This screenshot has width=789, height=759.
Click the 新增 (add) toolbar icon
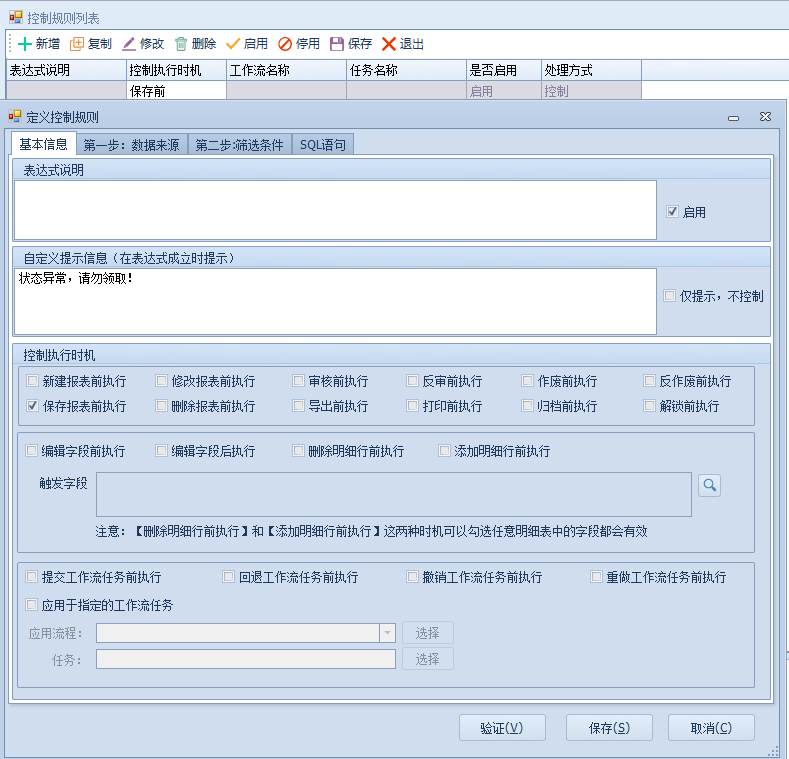click(x=25, y=44)
